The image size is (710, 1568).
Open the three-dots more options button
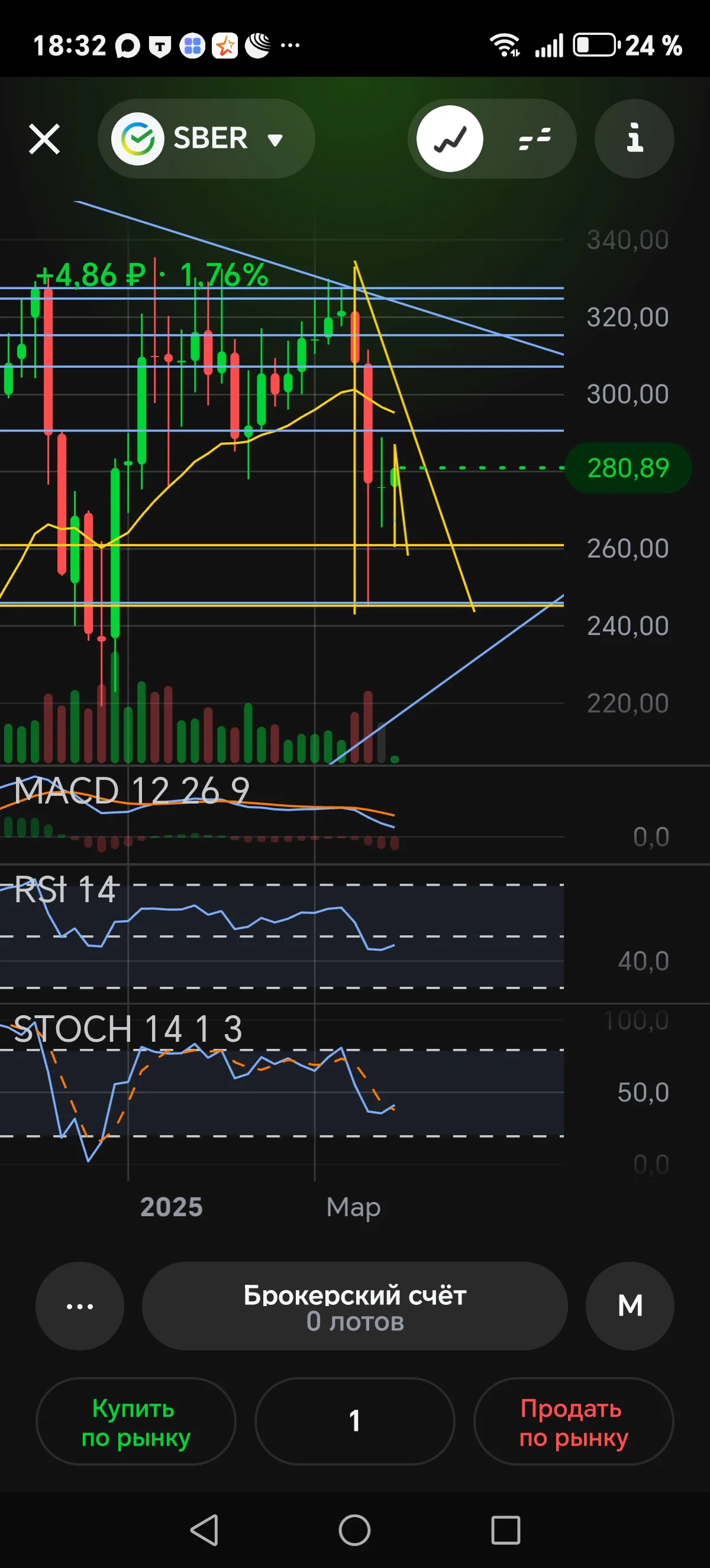[80, 1305]
